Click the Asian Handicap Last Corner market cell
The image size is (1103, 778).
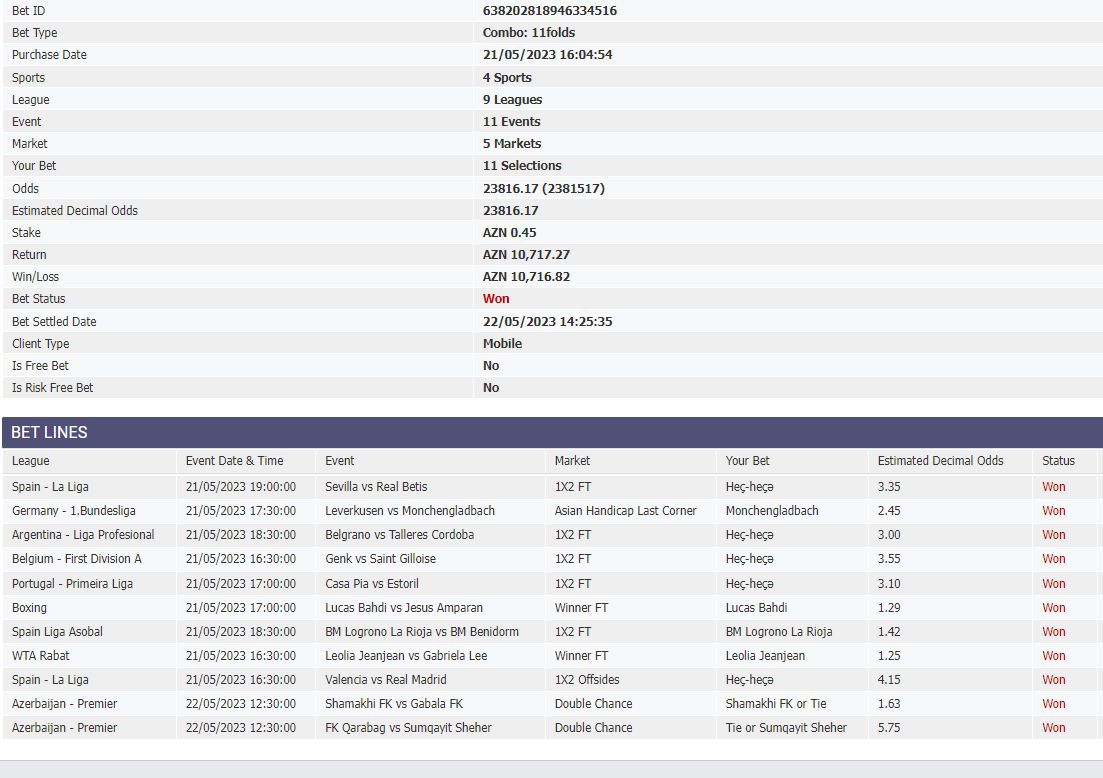625,511
